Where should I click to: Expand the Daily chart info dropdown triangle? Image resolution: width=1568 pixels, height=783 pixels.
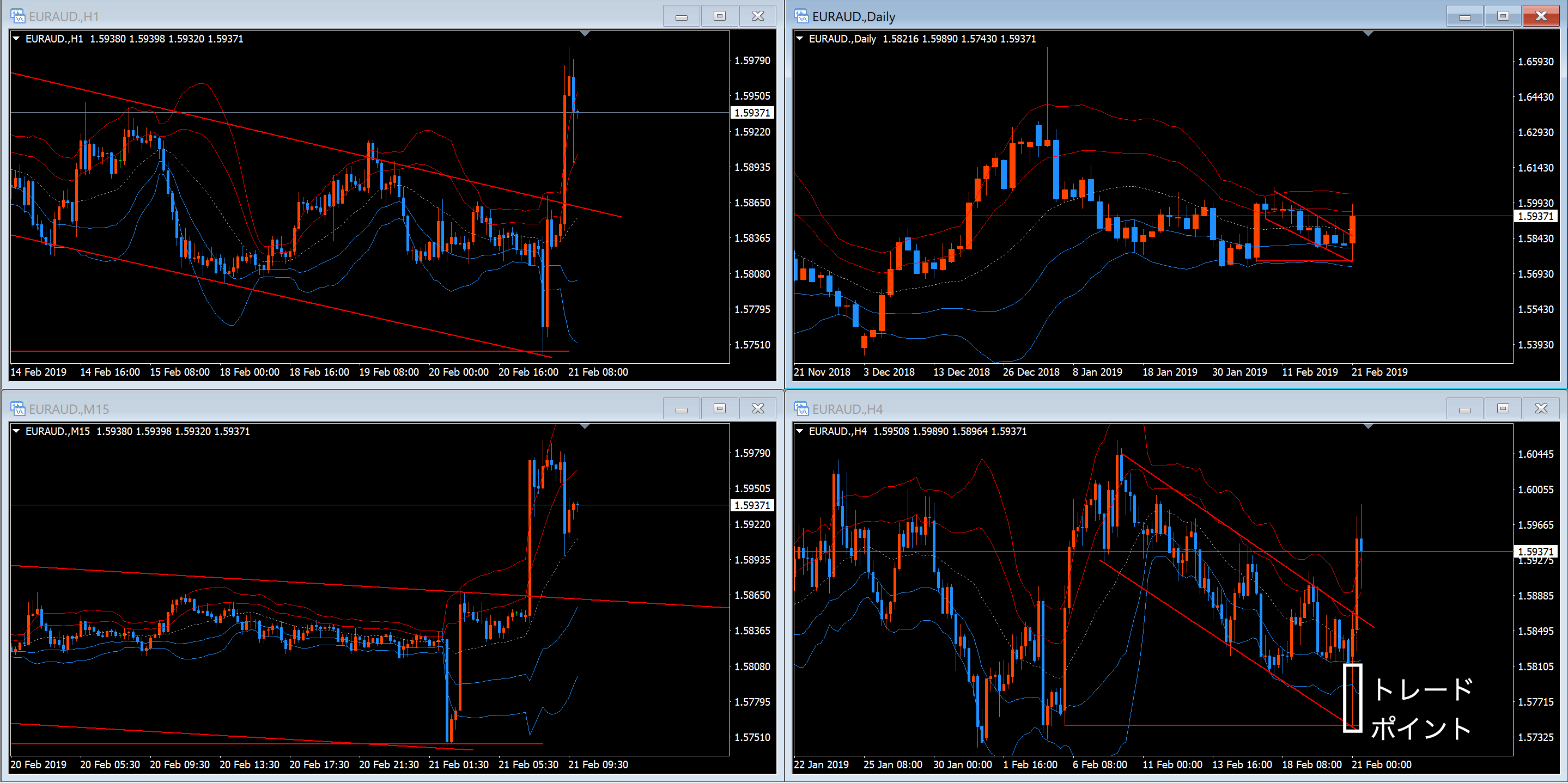tap(800, 39)
